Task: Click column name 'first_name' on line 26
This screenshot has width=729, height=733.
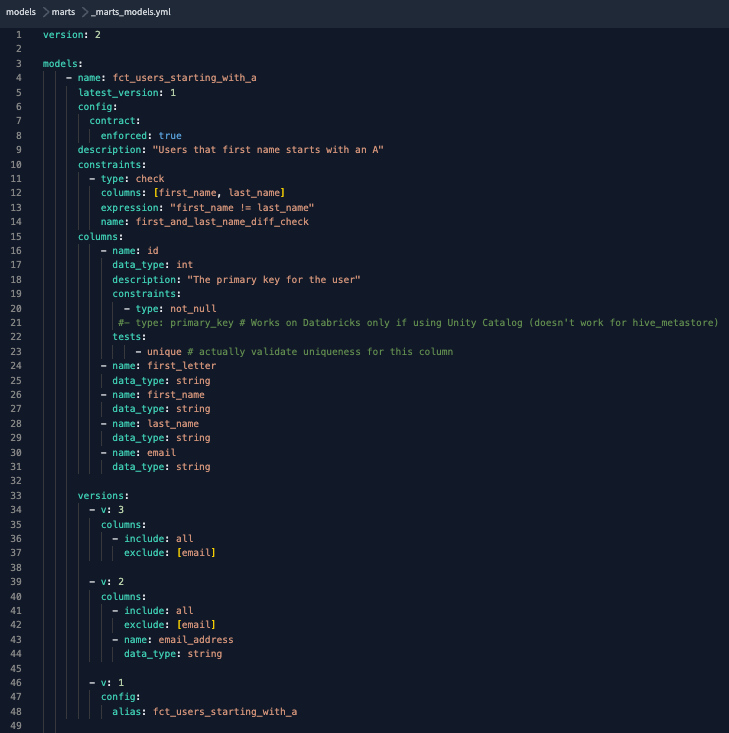Action: point(176,395)
